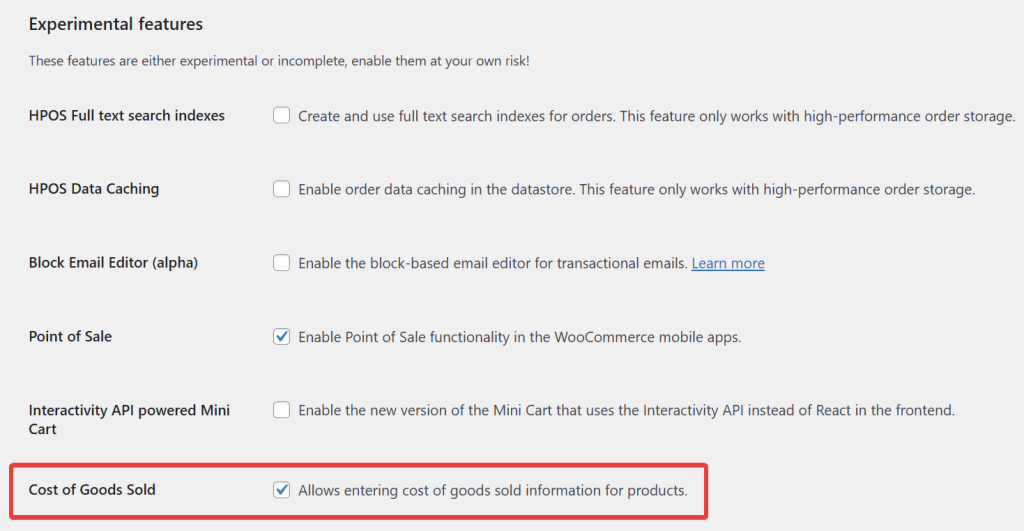Screen dimensions: 1024x531
Task: Click the 'HPOS Data Caching' row title
Action: [94, 189]
